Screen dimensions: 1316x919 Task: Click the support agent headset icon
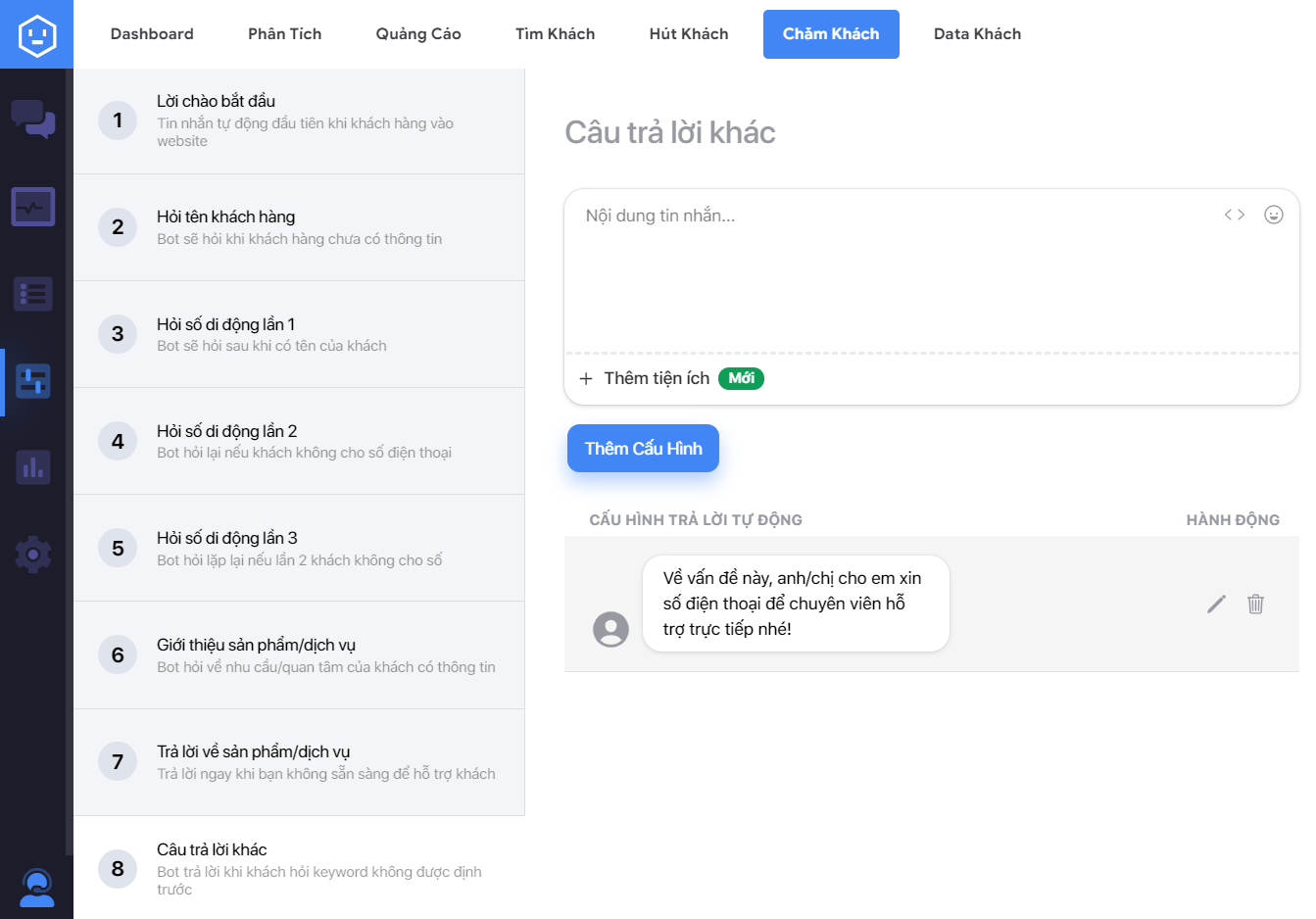tap(37, 888)
